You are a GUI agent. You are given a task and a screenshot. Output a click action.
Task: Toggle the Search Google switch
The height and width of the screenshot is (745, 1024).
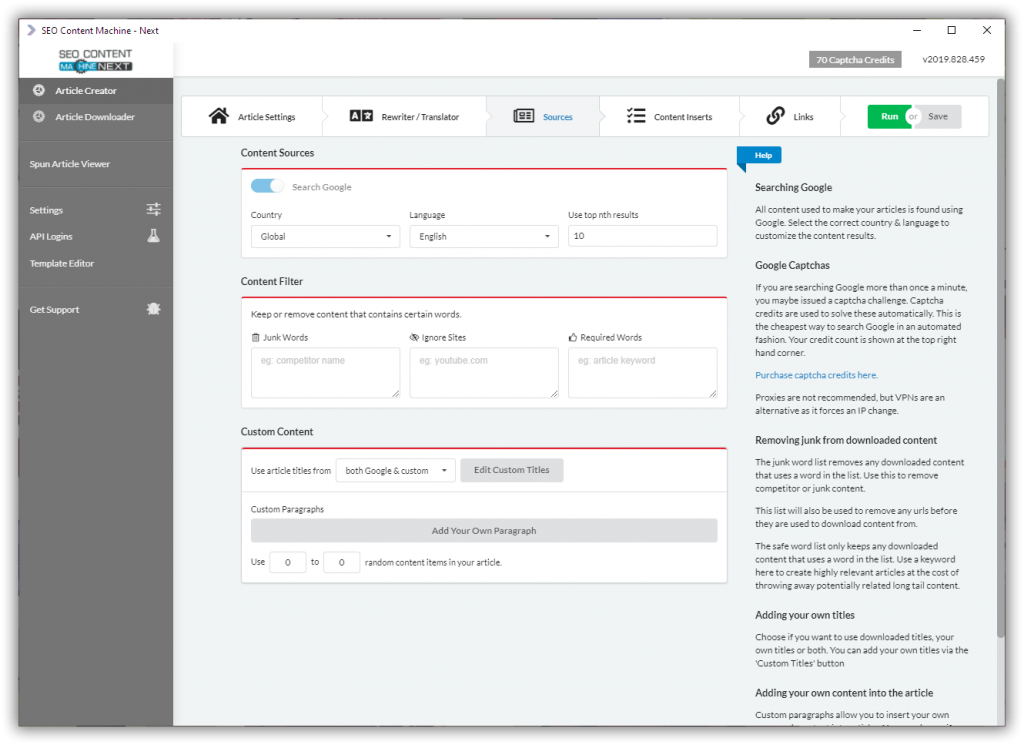(267, 186)
